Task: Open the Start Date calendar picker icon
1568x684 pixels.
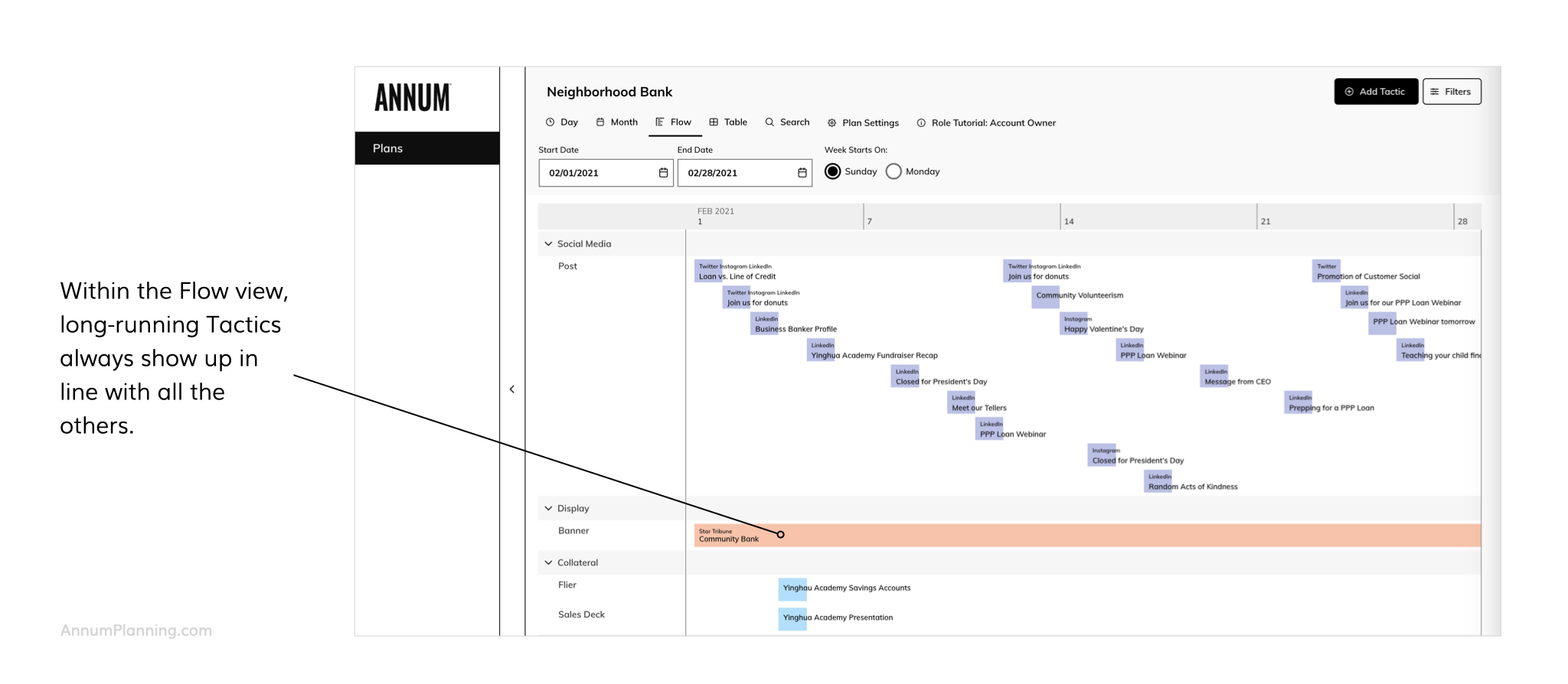Action: [x=663, y=173]
